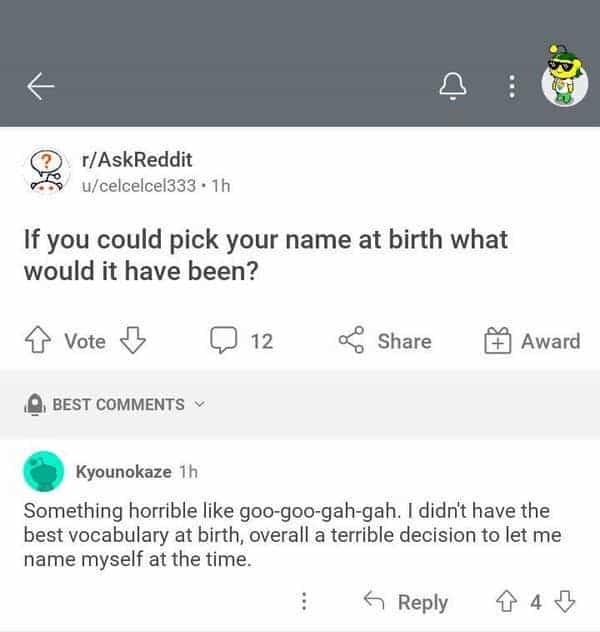The image size is (600, 632).
Task: Open the three-dot overflow menu in header
Action: [511, 88]
